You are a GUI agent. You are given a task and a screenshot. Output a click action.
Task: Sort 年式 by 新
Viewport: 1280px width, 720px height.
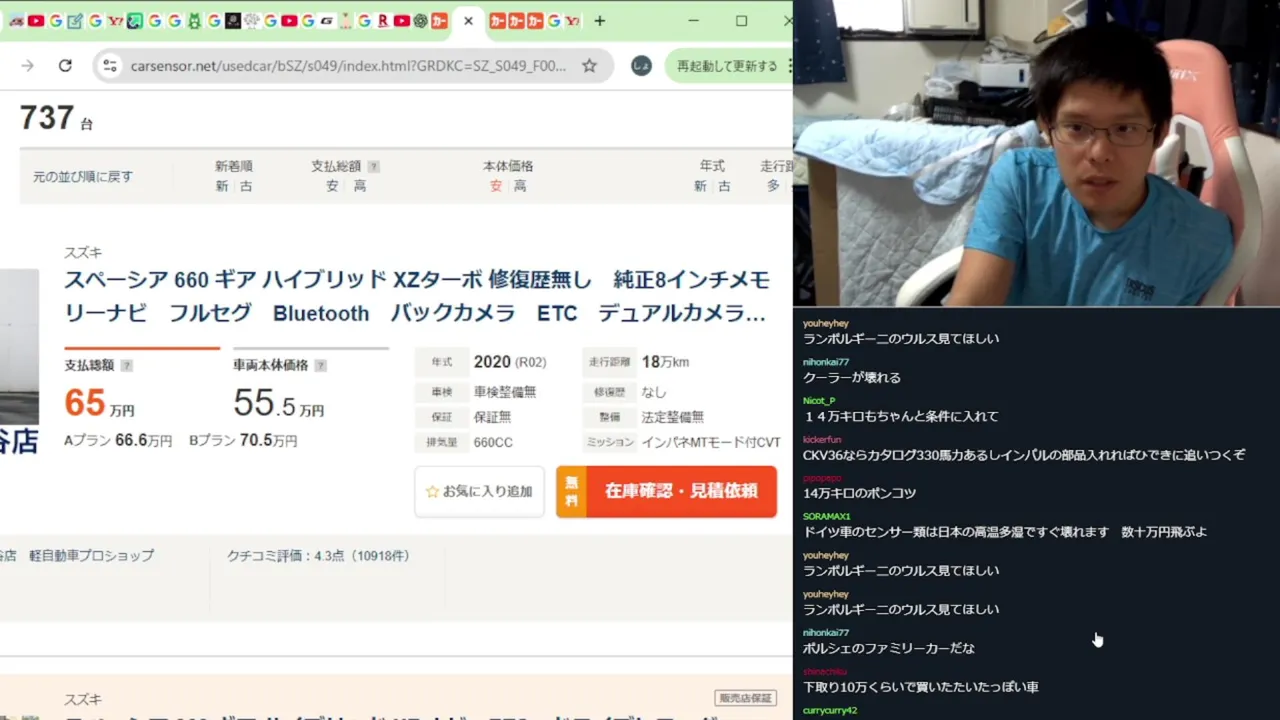click(700, 186)
